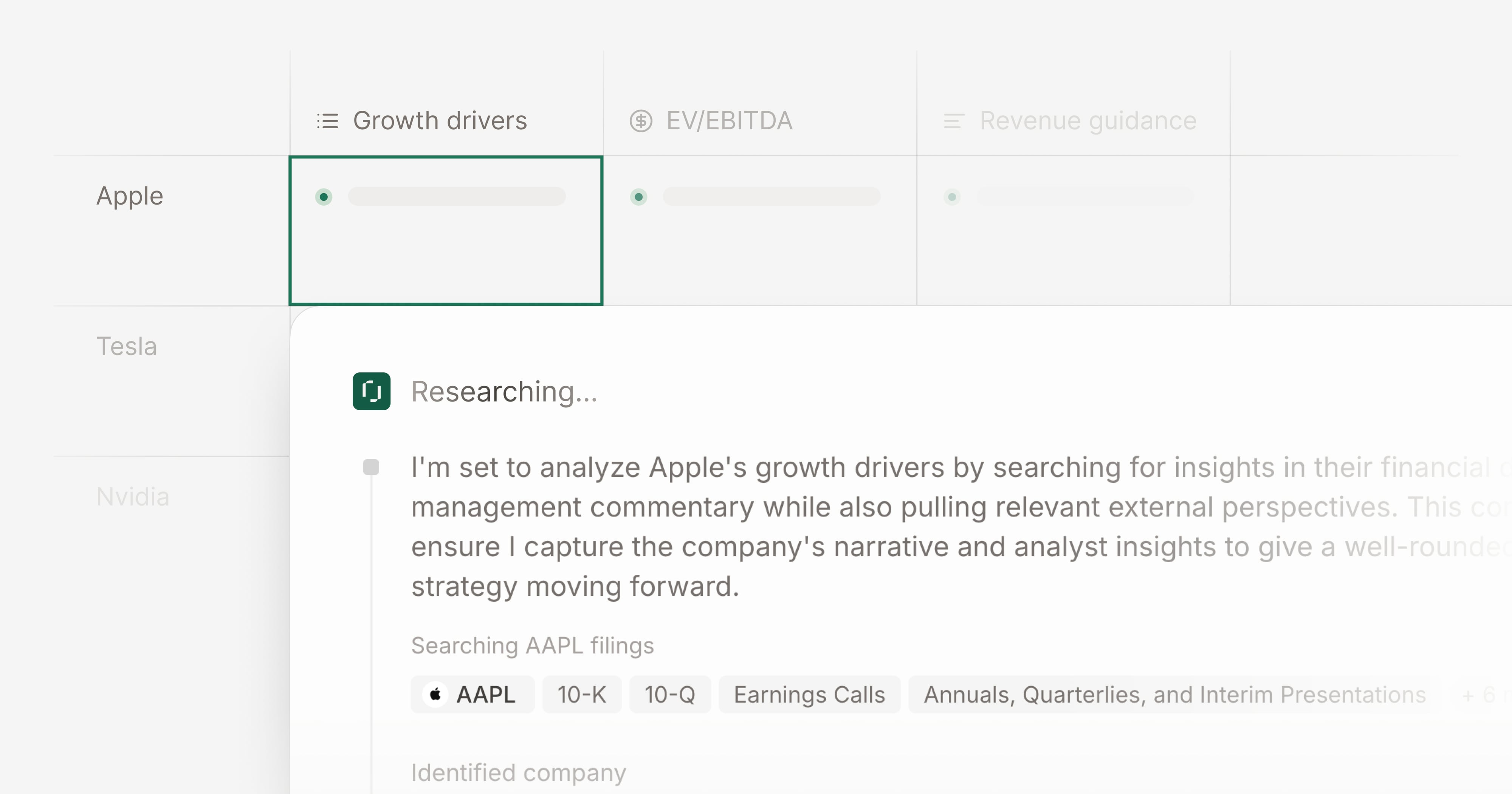Select the Revenue guidance column header
The height and width of the screenshot is (794, 1512).
click(x=1088, y=121)
